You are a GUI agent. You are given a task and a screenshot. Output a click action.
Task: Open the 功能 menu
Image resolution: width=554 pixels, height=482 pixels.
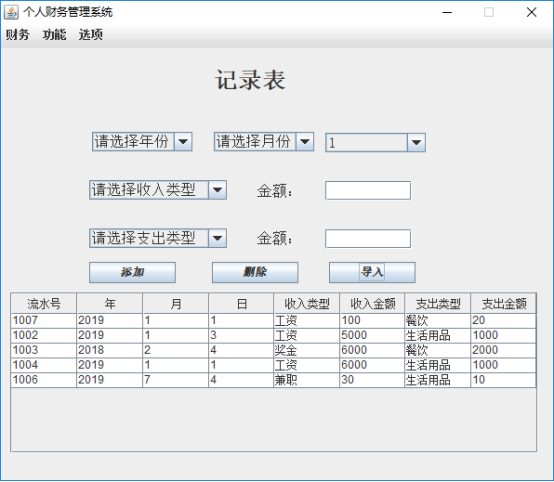(x=54, y=35)
